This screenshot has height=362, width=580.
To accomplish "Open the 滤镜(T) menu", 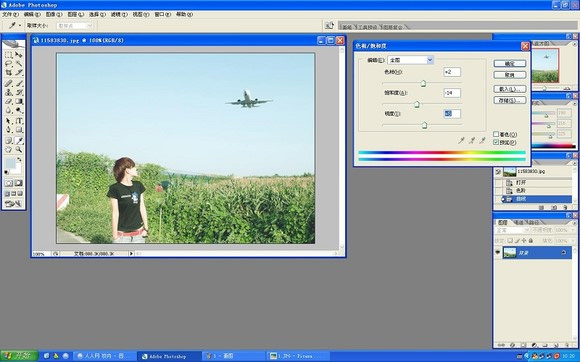I will point(119,14).
